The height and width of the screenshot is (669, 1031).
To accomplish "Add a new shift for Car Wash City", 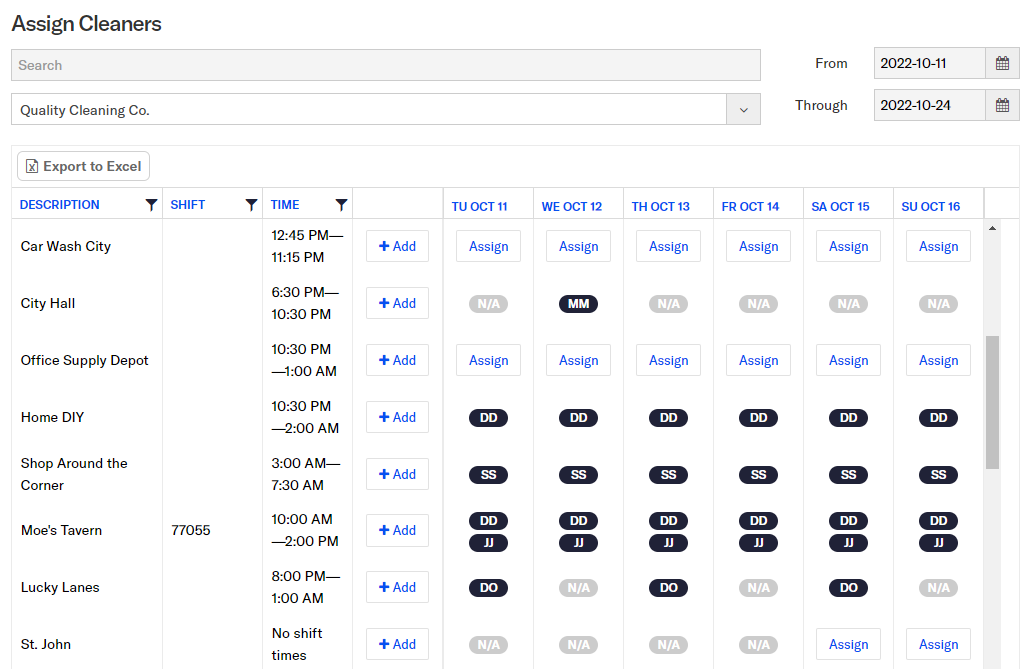I will pos(397,245).
